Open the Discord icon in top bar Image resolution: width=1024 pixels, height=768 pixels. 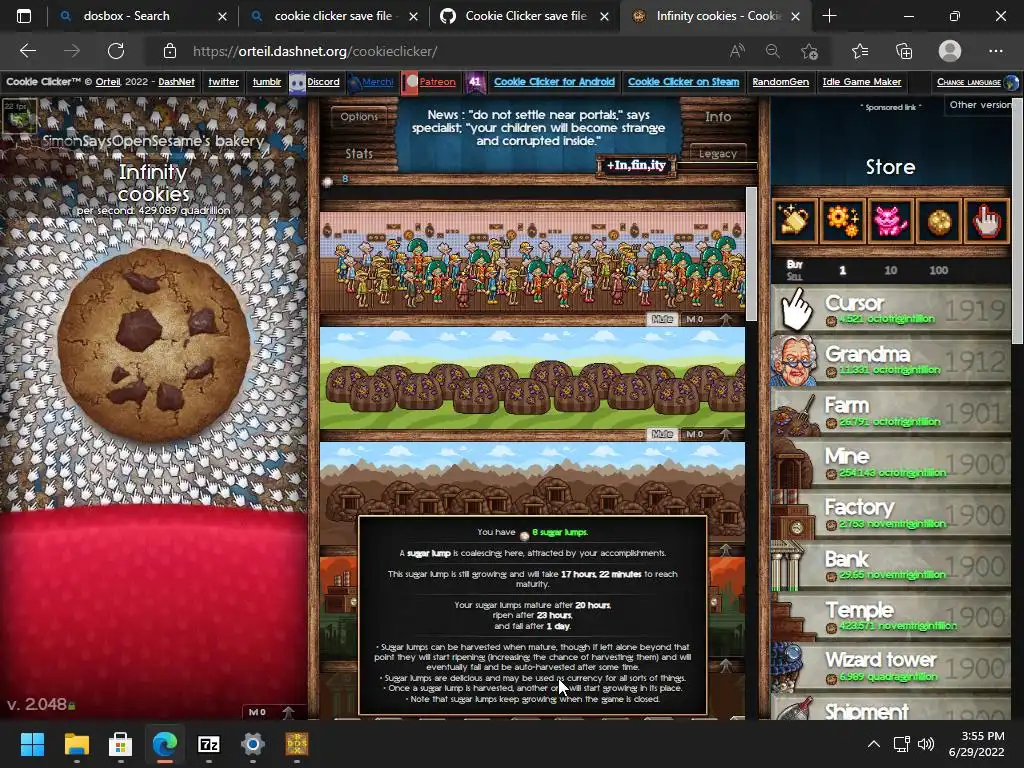[297, 82]
